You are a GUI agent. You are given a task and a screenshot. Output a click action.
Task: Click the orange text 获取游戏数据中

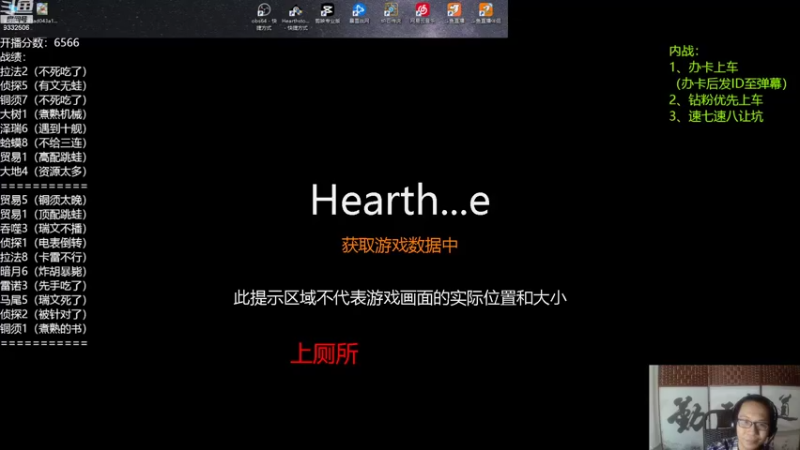tap(400, 245)
